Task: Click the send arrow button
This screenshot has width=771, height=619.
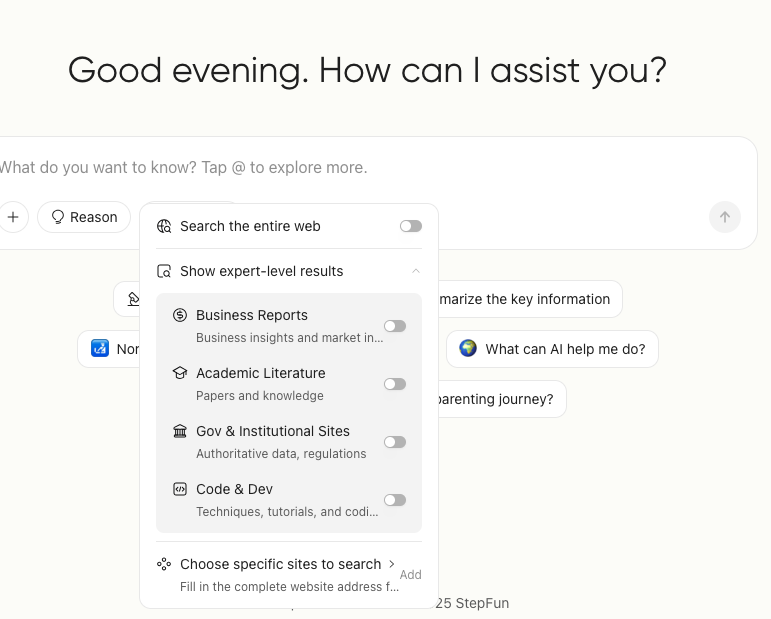Action: tap(725, 217)
